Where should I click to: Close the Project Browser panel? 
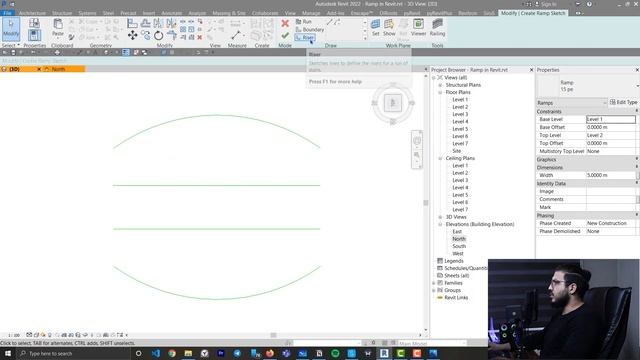click(531, 70)
